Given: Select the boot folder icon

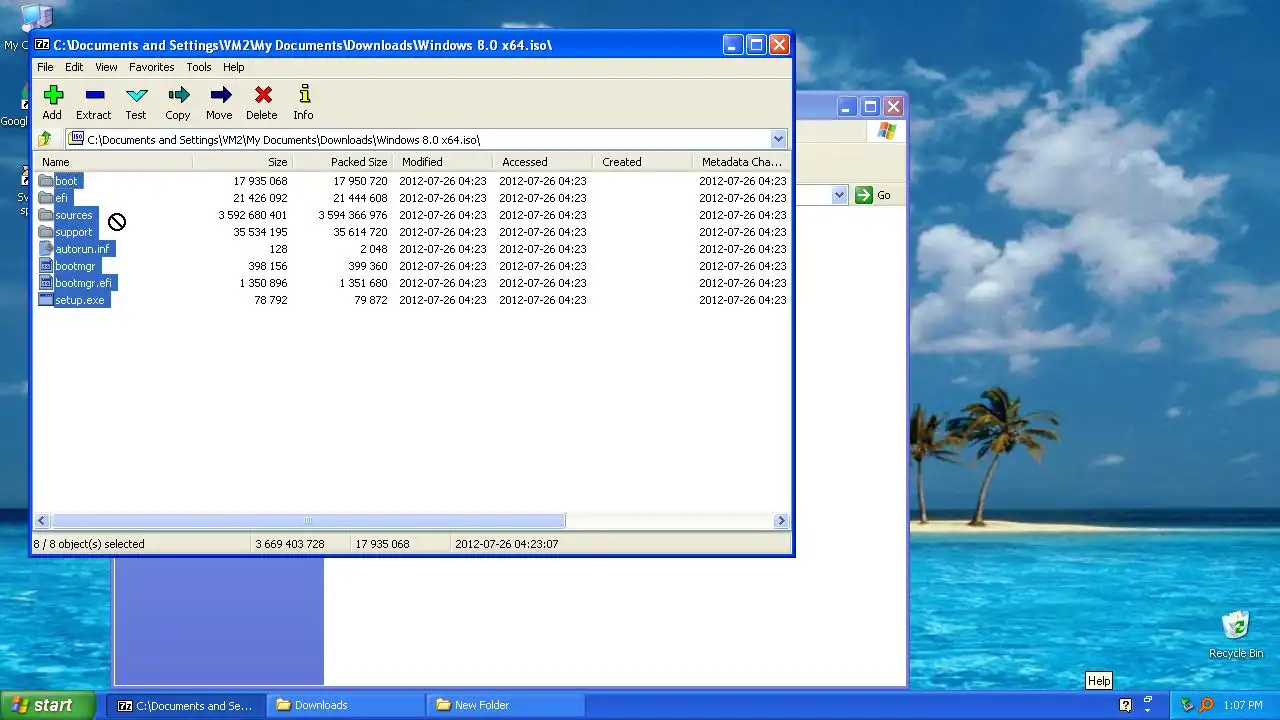Looking at the screenshot, I should click(x=45, y=181).
